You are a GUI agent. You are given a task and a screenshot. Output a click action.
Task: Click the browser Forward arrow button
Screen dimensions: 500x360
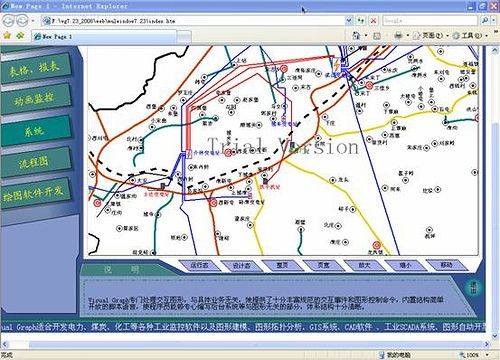[22, 21]
